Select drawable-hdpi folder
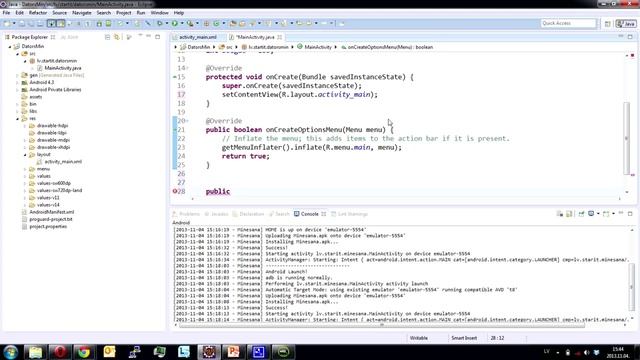Screen dimensions: 640x360 pos(52,126)
